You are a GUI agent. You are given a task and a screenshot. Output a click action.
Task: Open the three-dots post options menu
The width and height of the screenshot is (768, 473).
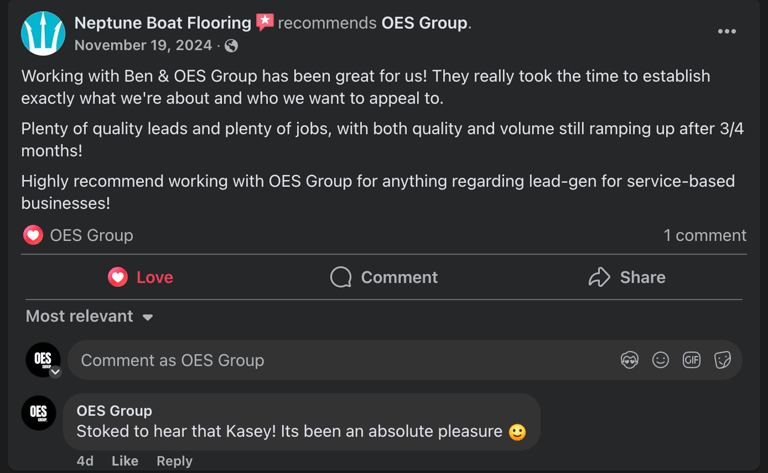click(727, 31)
